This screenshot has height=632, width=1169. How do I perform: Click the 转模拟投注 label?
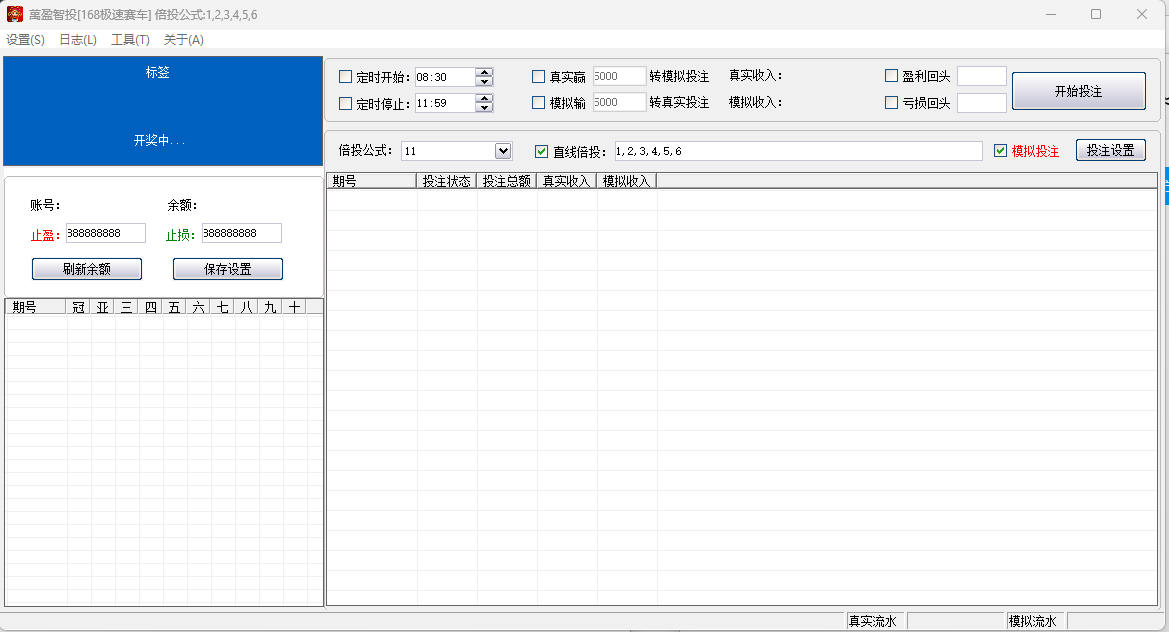(678, 76)
